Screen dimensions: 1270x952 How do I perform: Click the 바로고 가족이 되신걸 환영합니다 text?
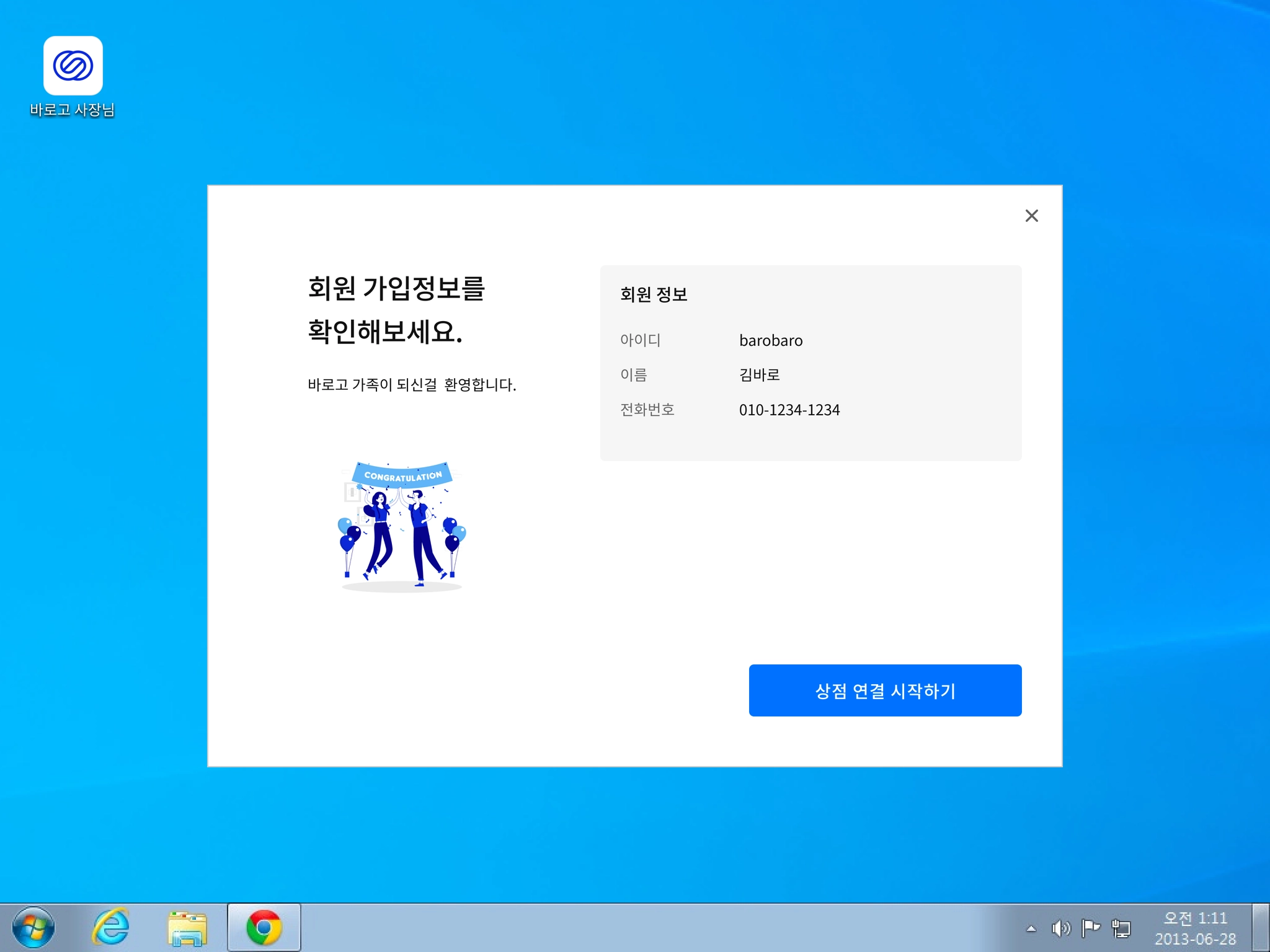click(x=412, y=385)
